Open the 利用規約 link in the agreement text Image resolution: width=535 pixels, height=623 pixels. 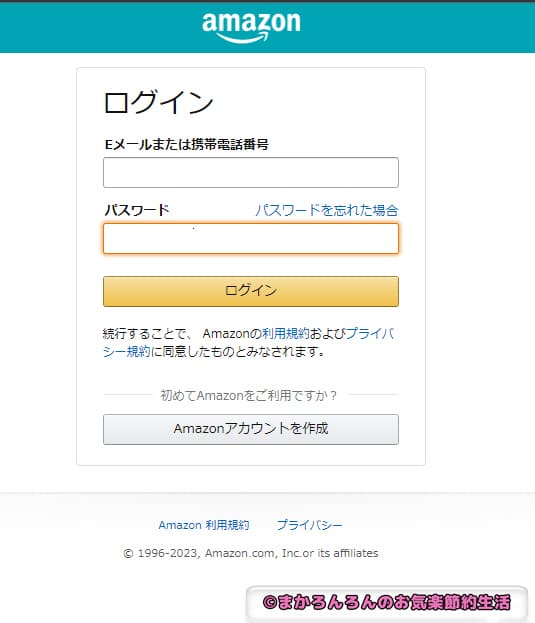(285, 333)
